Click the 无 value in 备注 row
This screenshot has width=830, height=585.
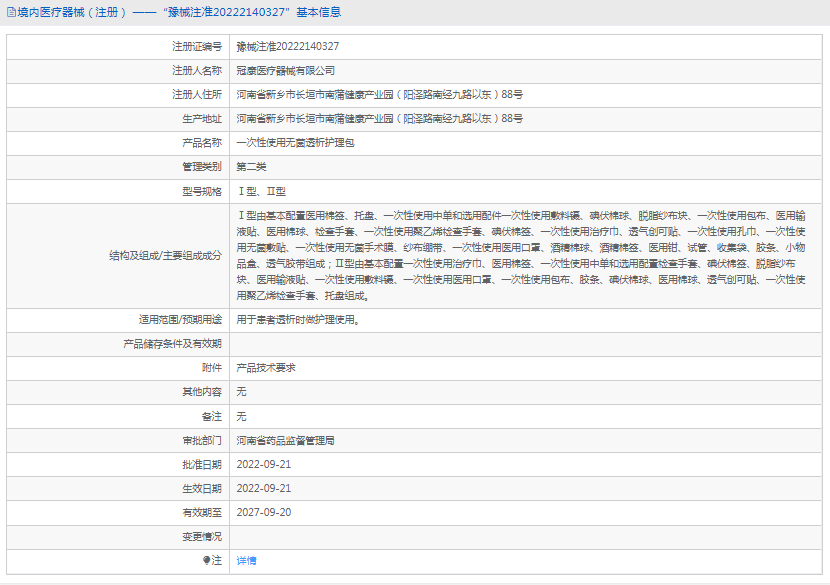(241, 417)
